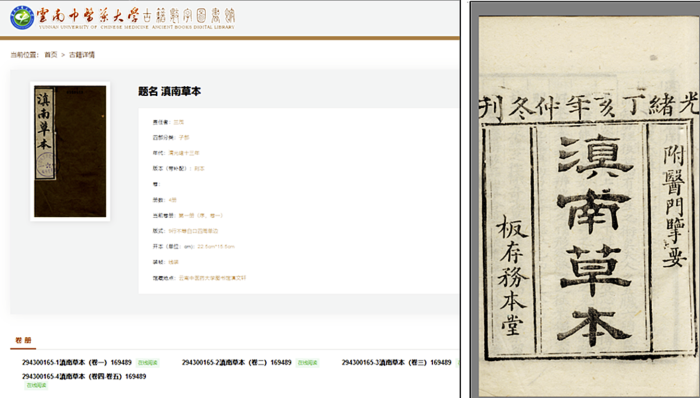
Task: Click the 刻本 edition value
Action: pyautogui.click(x=199, y=169)
